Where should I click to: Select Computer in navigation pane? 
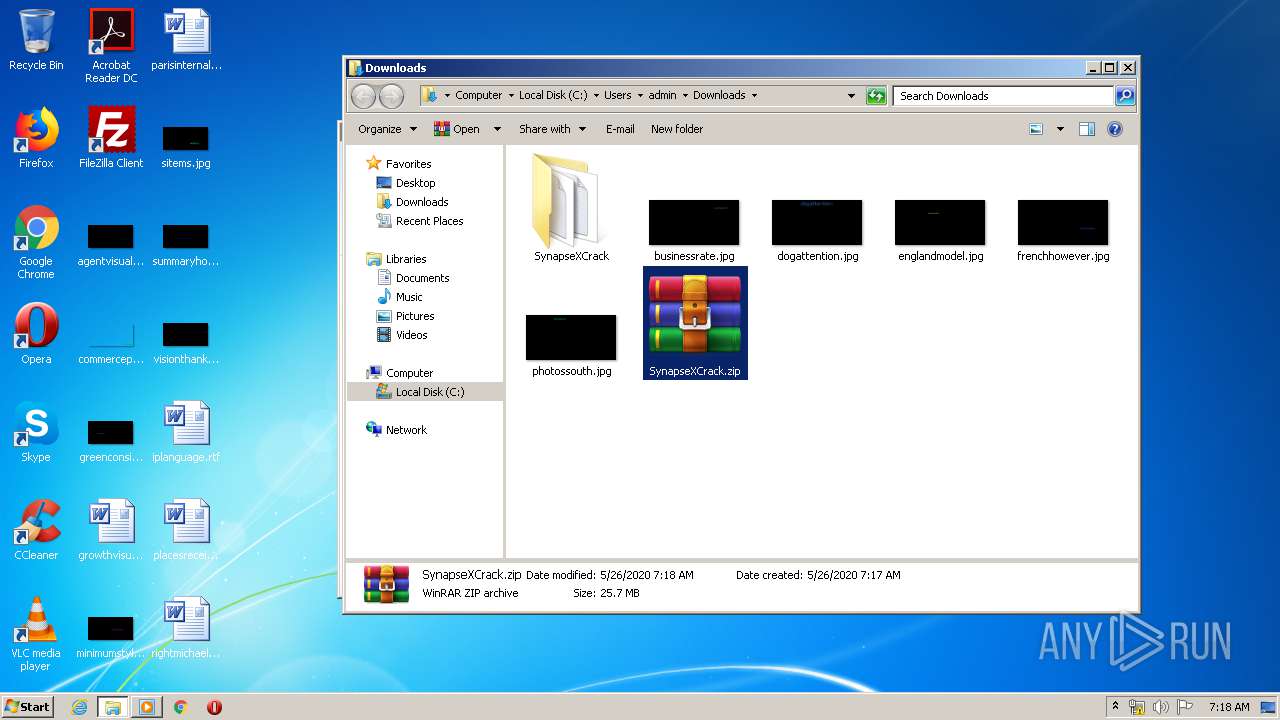(409, 373)
